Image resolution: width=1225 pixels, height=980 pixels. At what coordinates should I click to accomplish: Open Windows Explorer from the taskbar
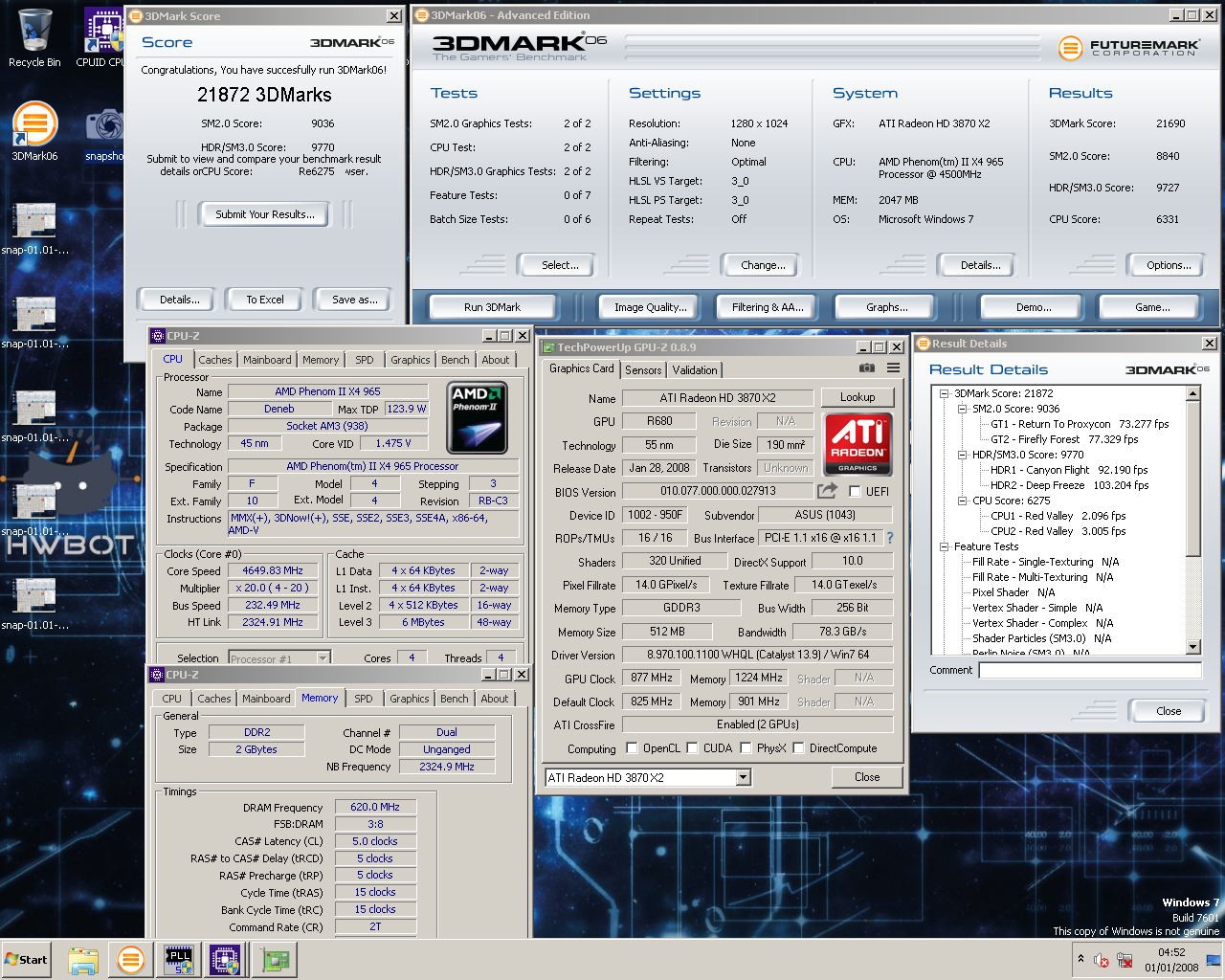pos(83,960)
